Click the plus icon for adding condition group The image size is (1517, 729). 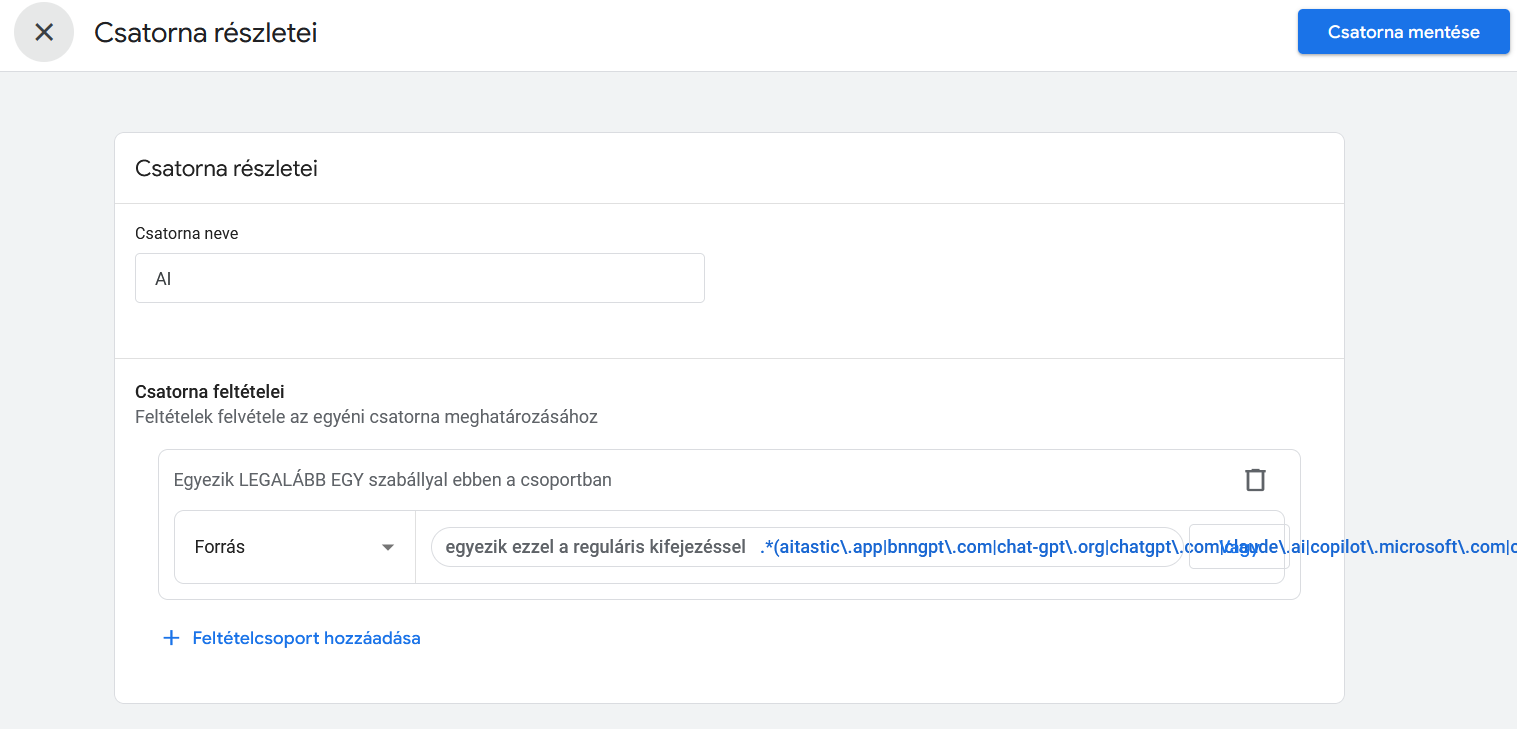(171, 638)
